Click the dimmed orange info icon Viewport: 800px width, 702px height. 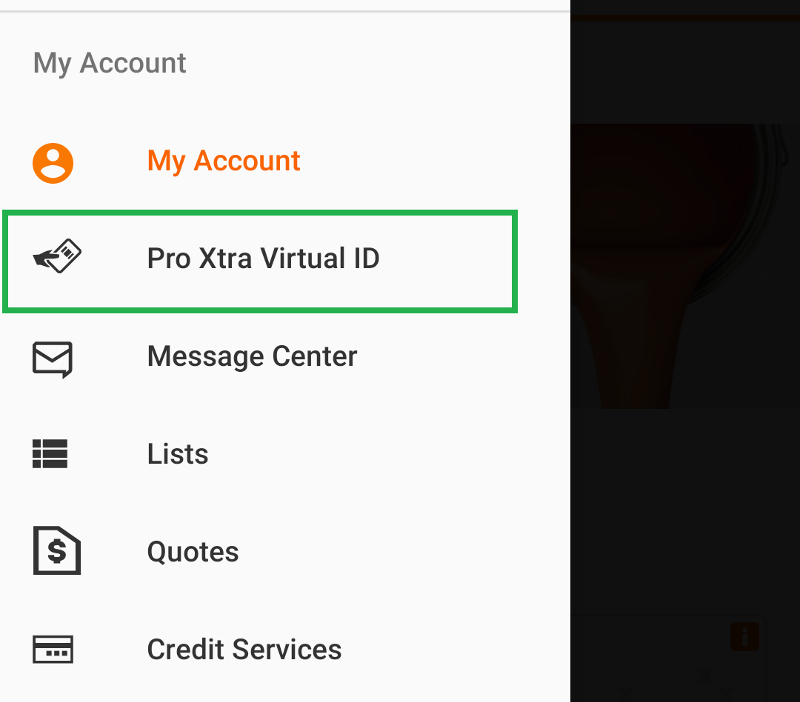point(744,636)
